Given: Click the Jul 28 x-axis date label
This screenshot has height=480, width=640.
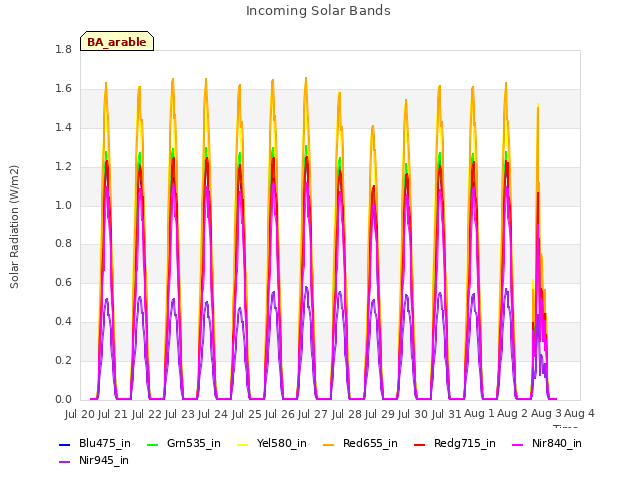Looking at the screenshot, I should pos(346,414).
